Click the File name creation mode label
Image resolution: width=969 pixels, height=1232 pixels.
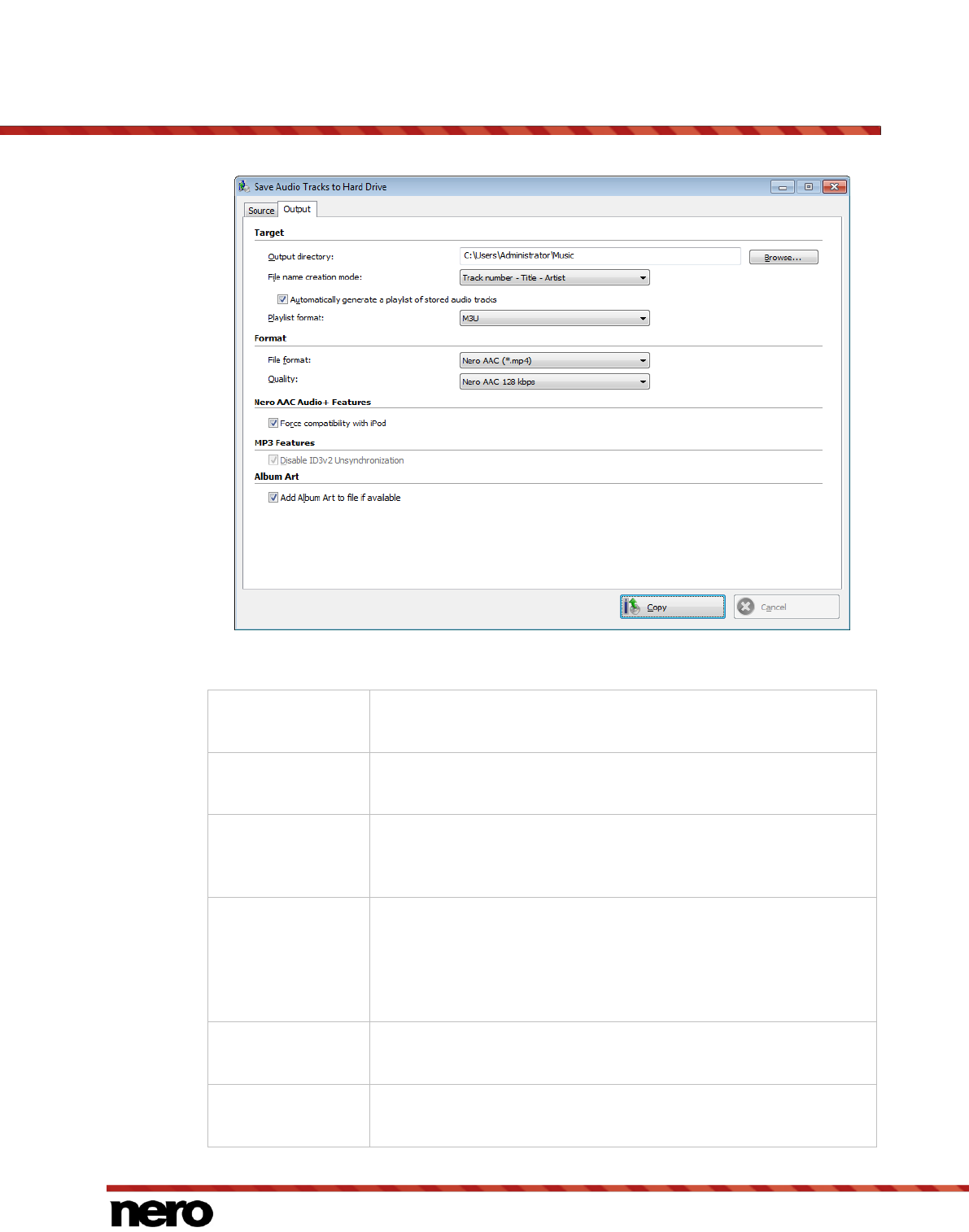[x=315, y=277]
